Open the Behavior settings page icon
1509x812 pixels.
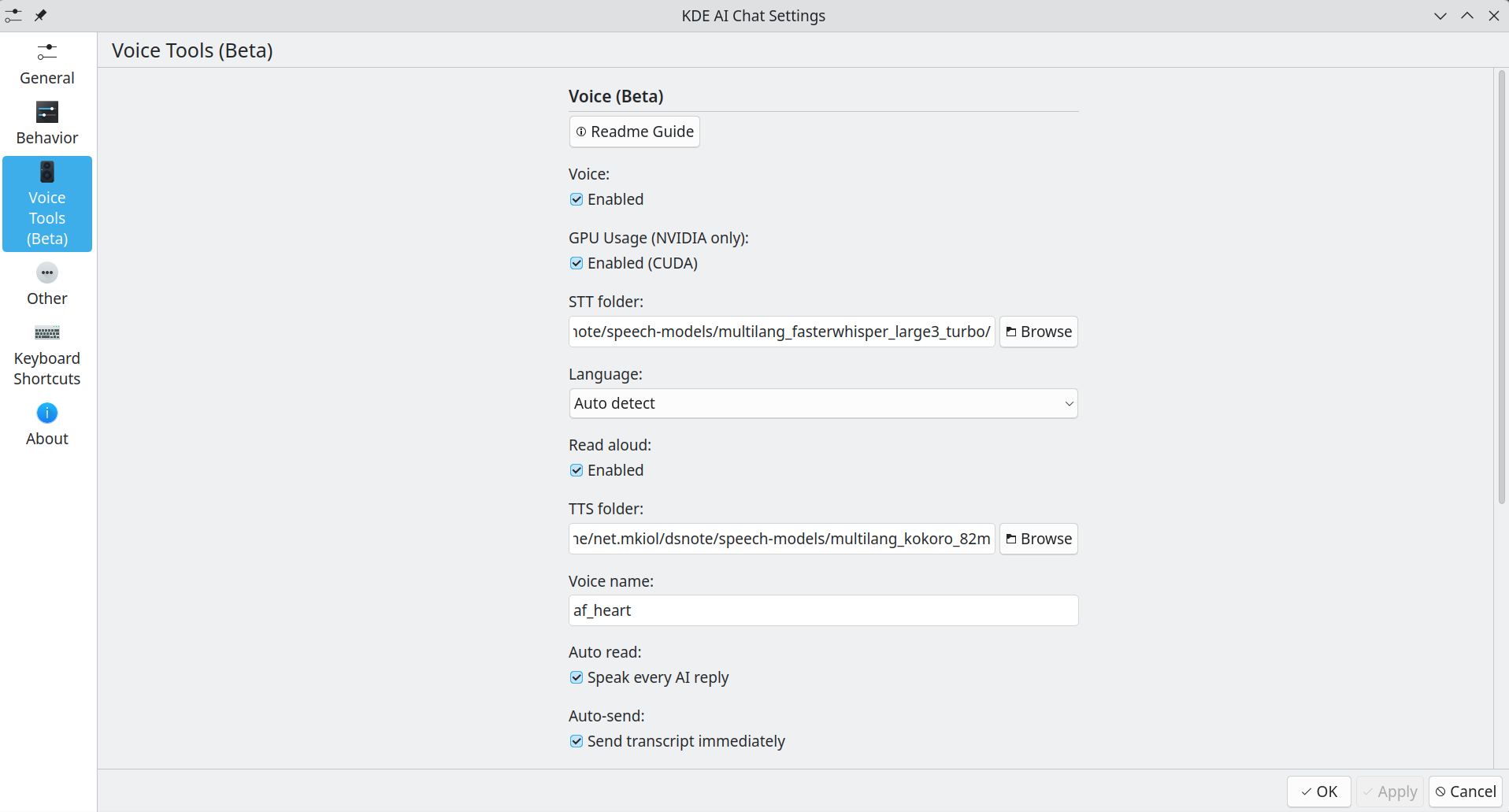tap(47, 112)
